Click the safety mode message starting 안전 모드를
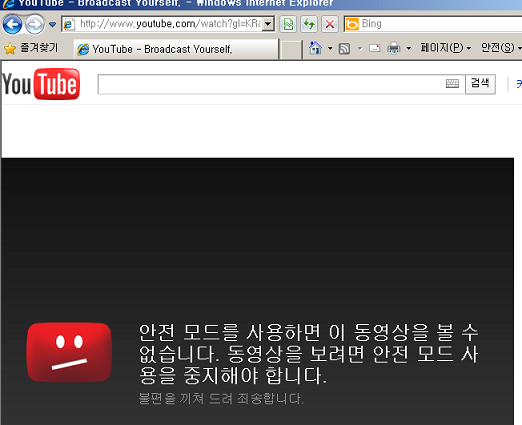Viewport: 522px width, 425px height. [x=309, y=354]
